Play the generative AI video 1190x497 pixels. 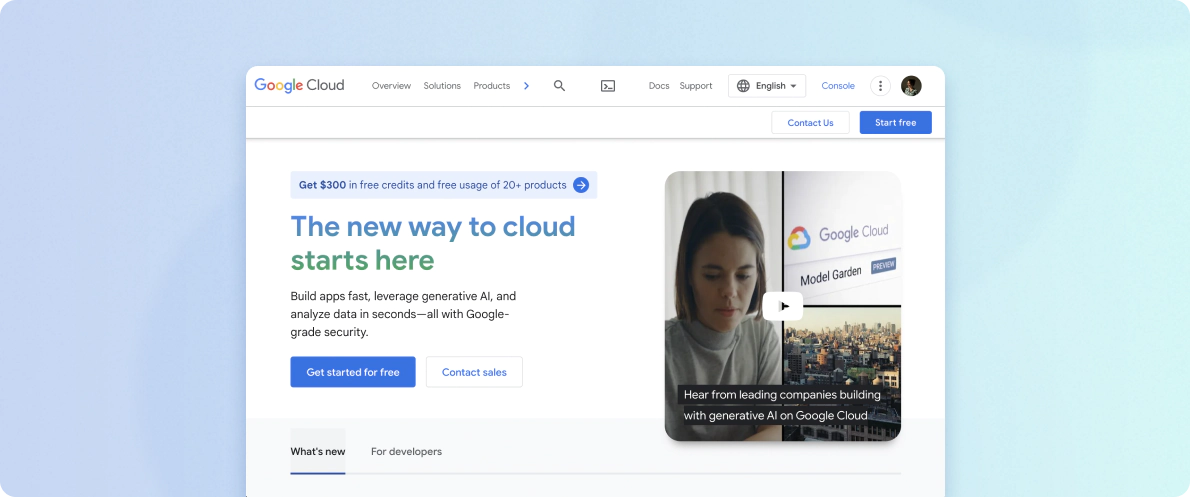783,306
